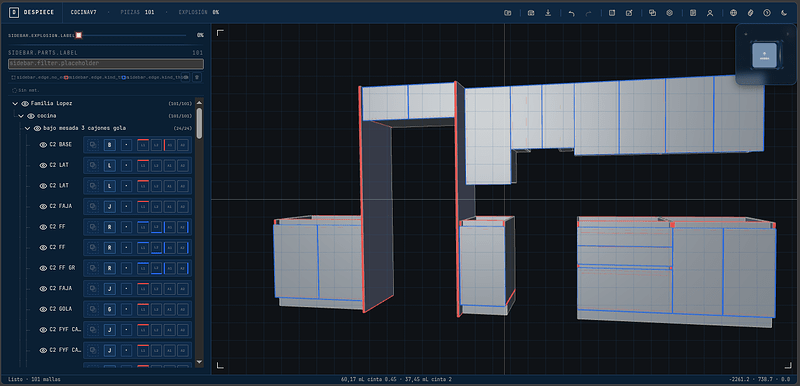Click the duplicate icon on the C2 BASE row

[93, 145]
